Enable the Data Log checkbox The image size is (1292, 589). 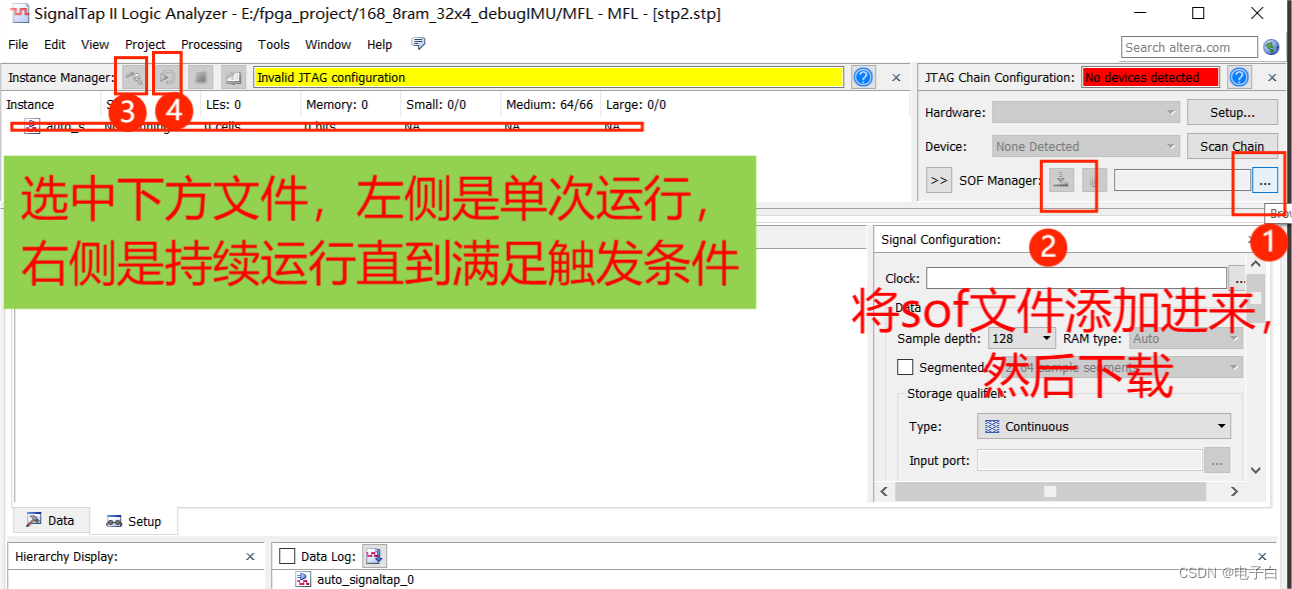click(x=287, y=556)
